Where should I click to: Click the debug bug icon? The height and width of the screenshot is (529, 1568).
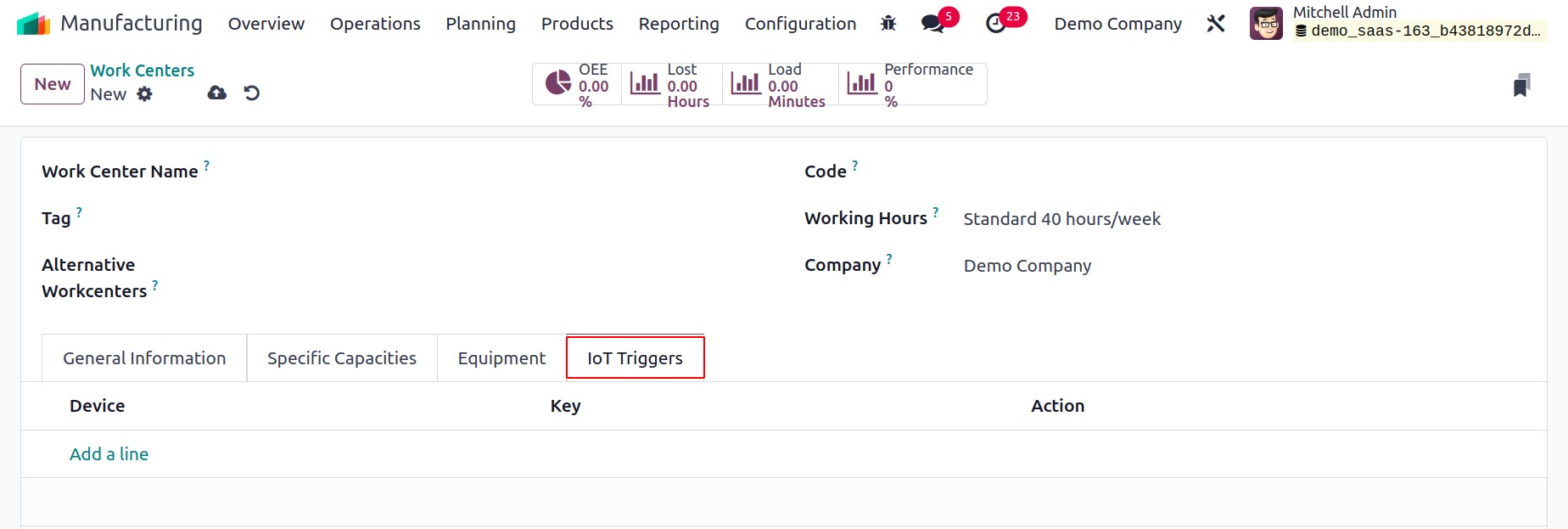coord(888,24)
